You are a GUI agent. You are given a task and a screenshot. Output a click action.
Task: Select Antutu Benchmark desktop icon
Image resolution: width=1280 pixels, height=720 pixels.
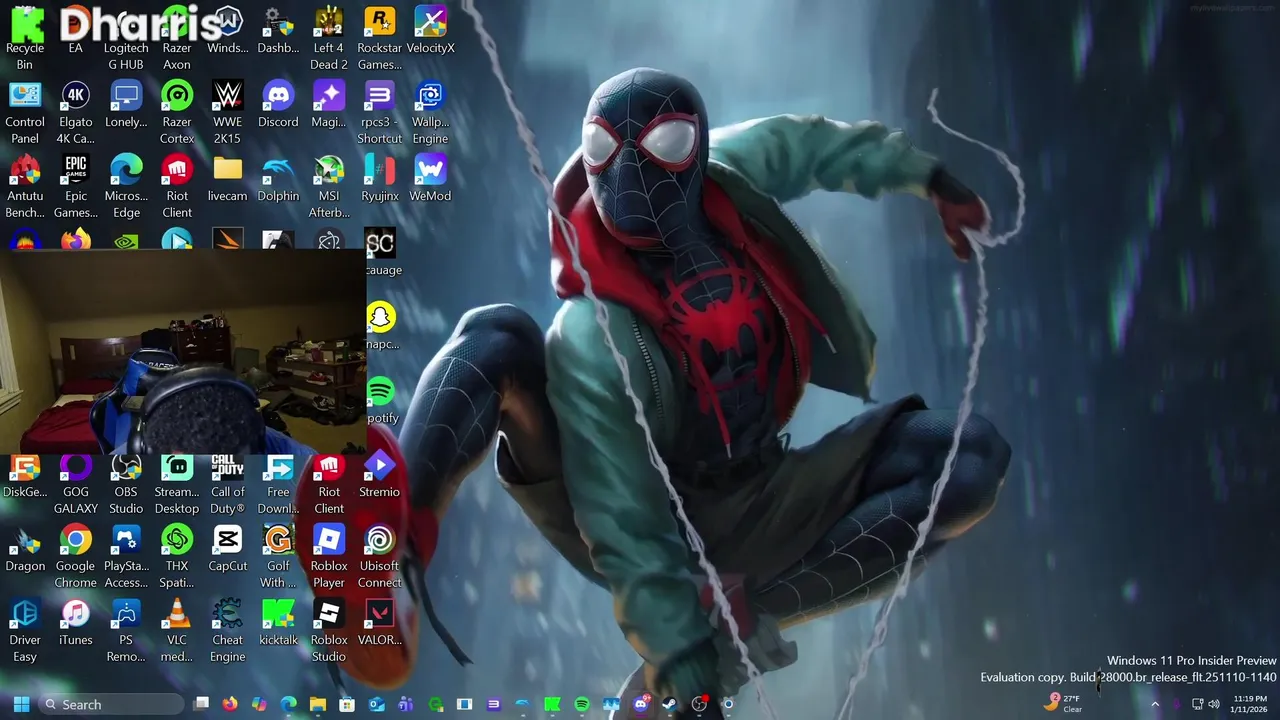[25, 186]
